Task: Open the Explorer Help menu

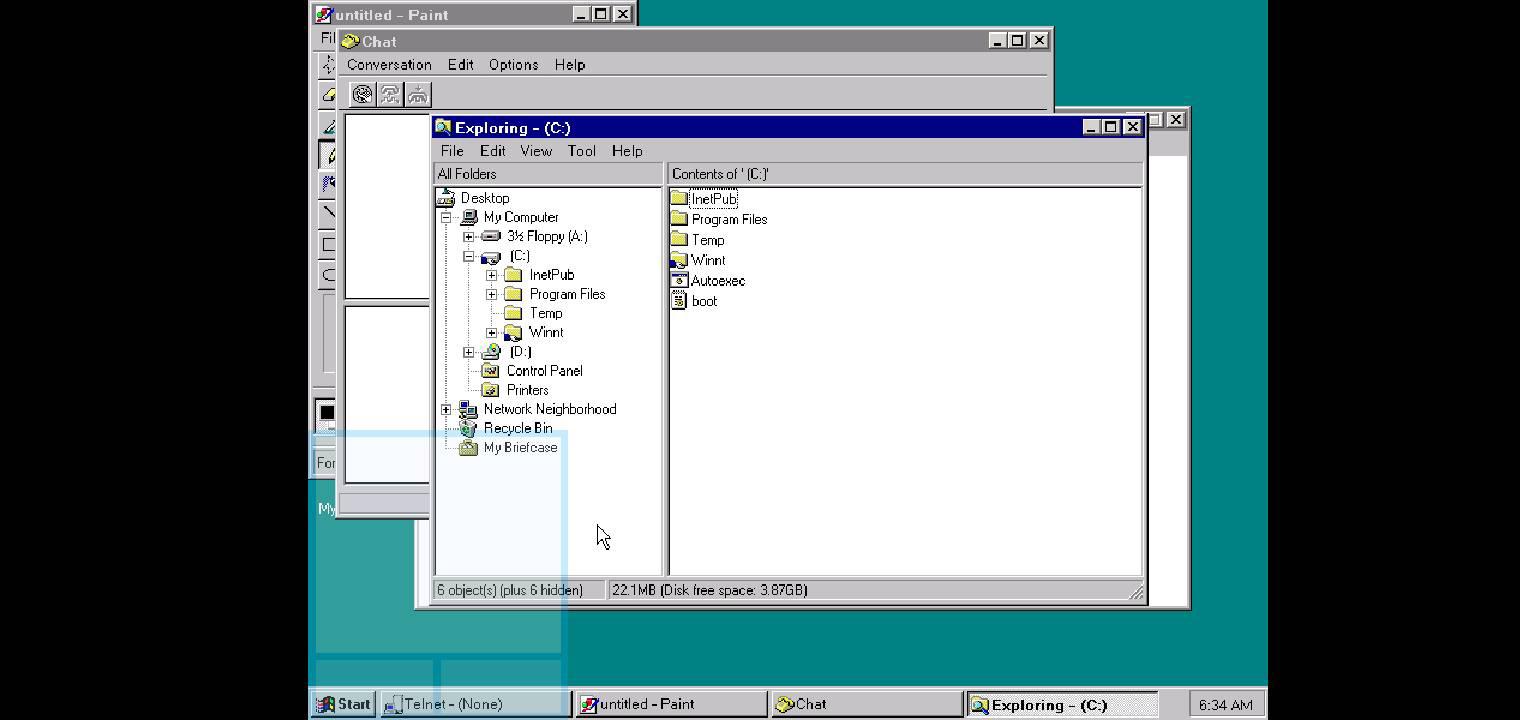Action: click(x=627, y=151)
